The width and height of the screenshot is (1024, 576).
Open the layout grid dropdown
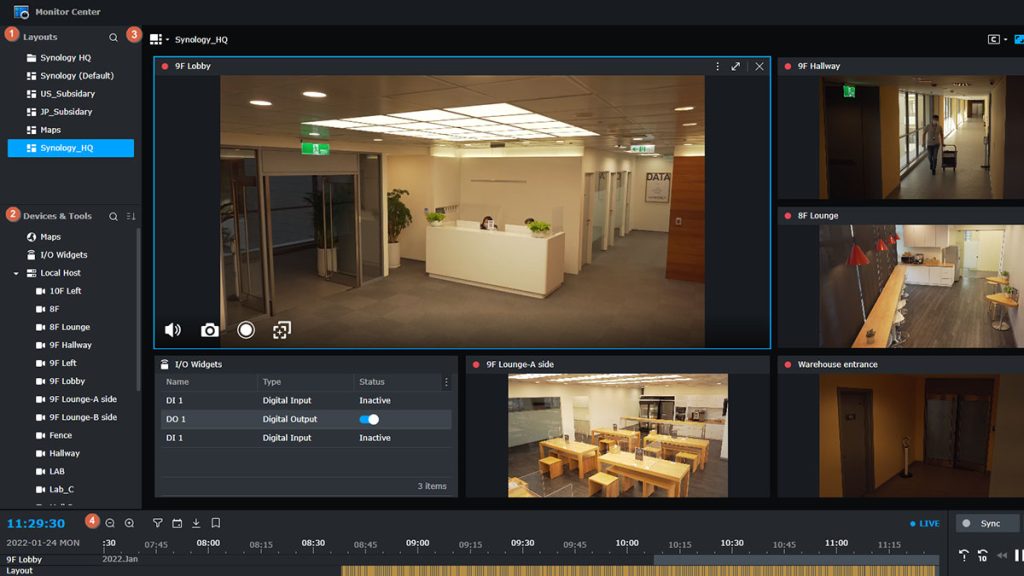pyautogui.click(x=159, y=40)
